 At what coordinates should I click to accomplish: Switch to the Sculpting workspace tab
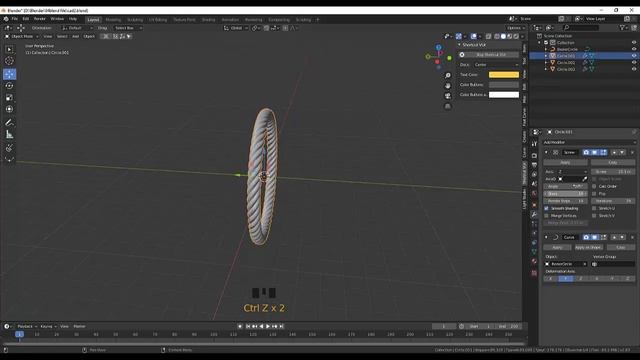coord(135,20)
